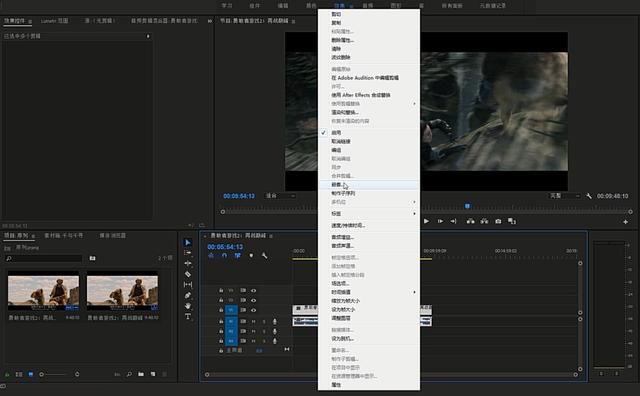Open the Program Monitor panel menu
The image size is (640, 396).
click(293, 21)
